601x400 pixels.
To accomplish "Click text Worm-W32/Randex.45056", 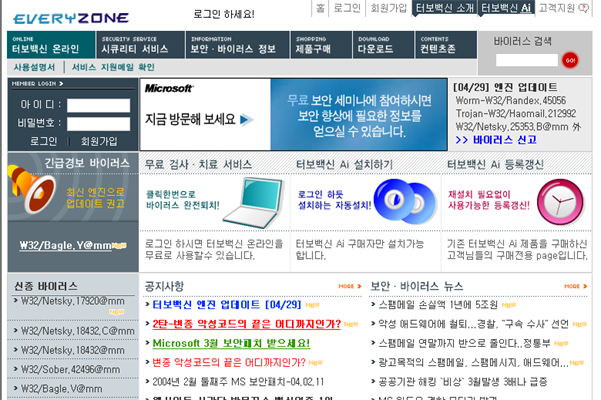I will (x=511, y=101).
